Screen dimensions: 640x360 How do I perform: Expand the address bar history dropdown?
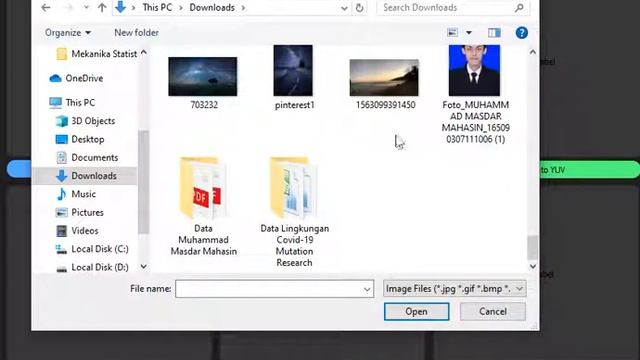(x=344, y=8)
